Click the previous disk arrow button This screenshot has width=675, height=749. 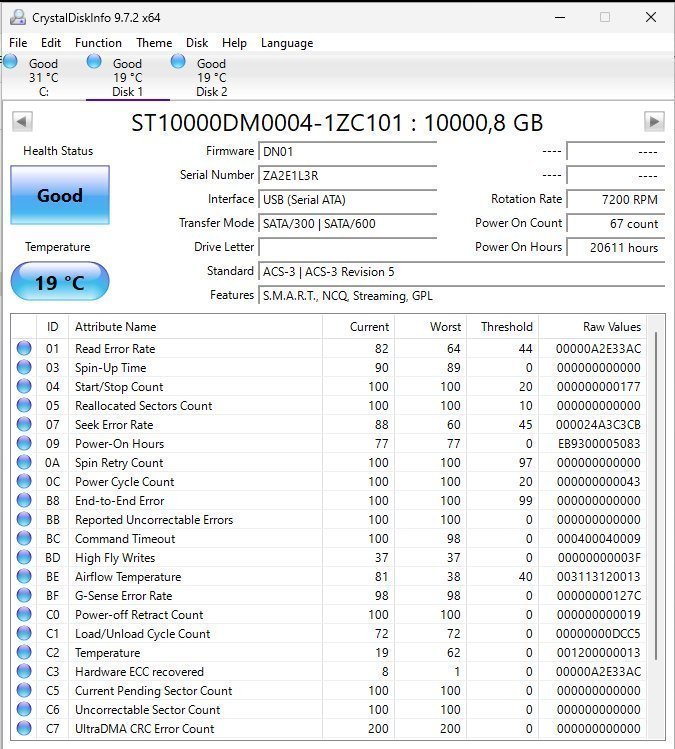21,122
